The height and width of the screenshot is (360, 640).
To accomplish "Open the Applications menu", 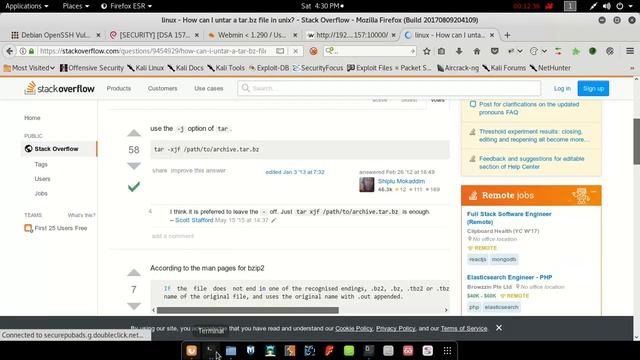I will (27, 6).
